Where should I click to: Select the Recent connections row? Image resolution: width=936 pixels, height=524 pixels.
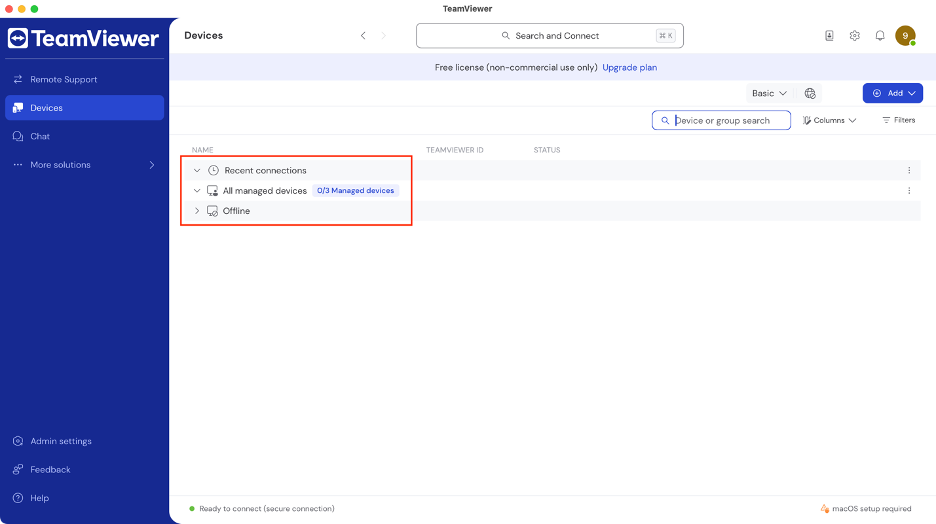[551, 171]
